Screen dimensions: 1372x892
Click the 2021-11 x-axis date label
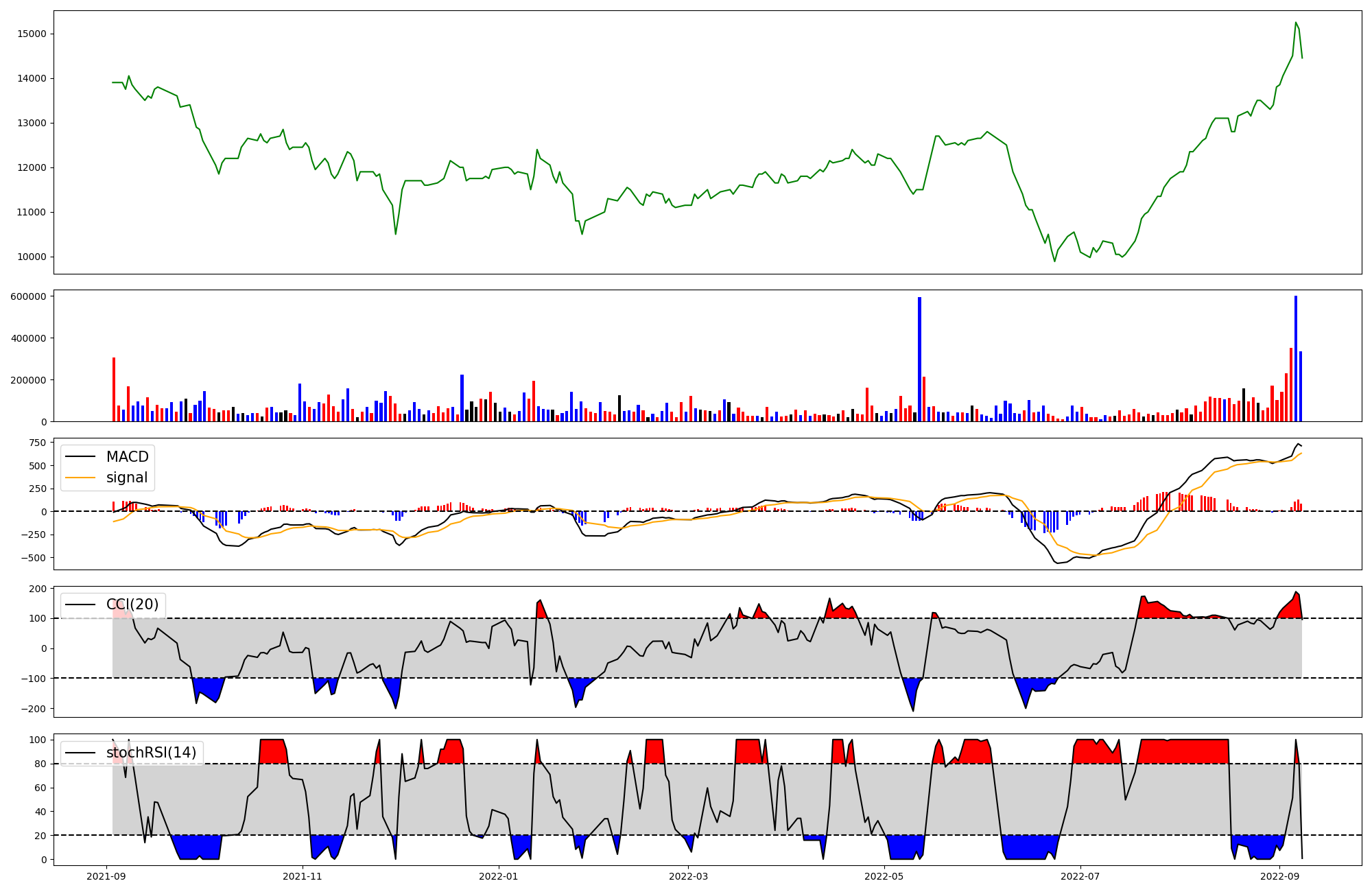pyautogui.click(x=303, y=876)
